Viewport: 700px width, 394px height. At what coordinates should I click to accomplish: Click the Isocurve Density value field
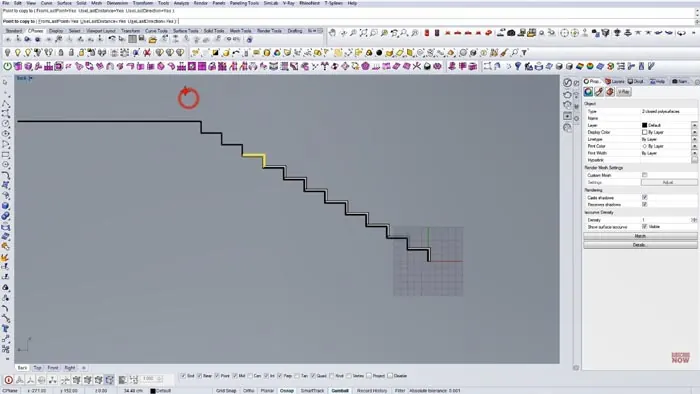coord(666,220)
